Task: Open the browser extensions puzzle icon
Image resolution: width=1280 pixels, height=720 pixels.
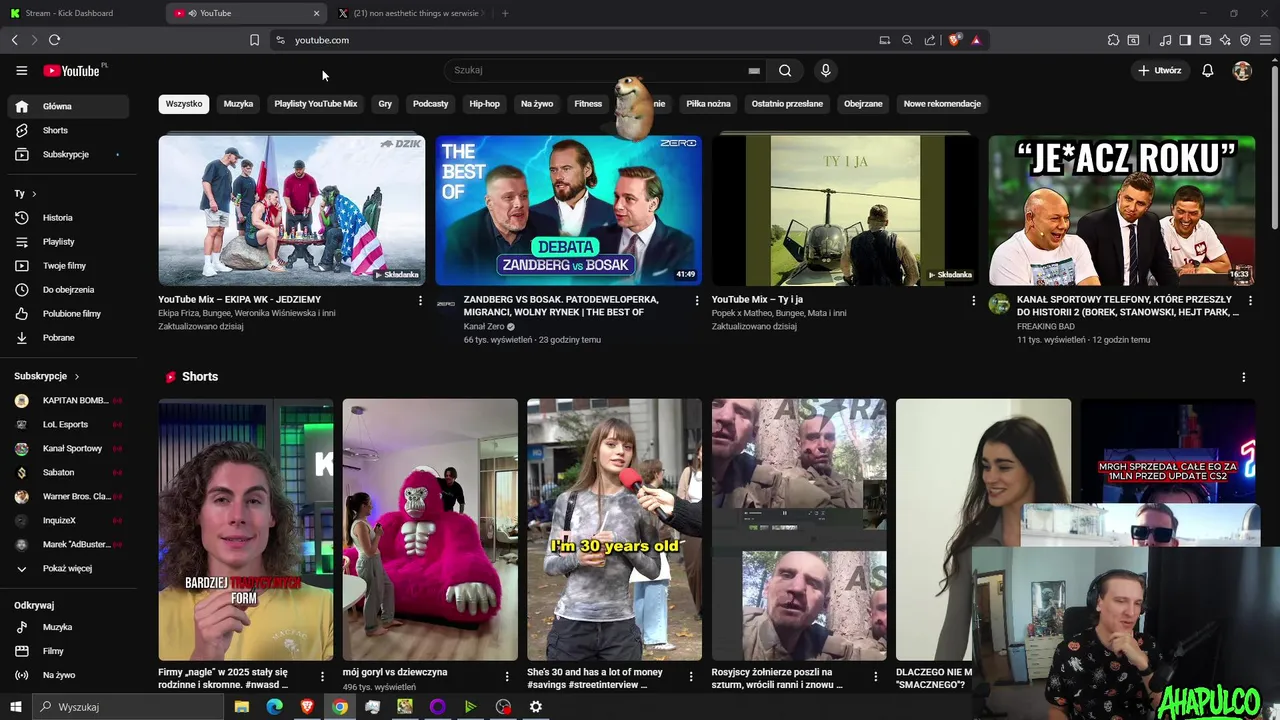Action: [1113, 40]
